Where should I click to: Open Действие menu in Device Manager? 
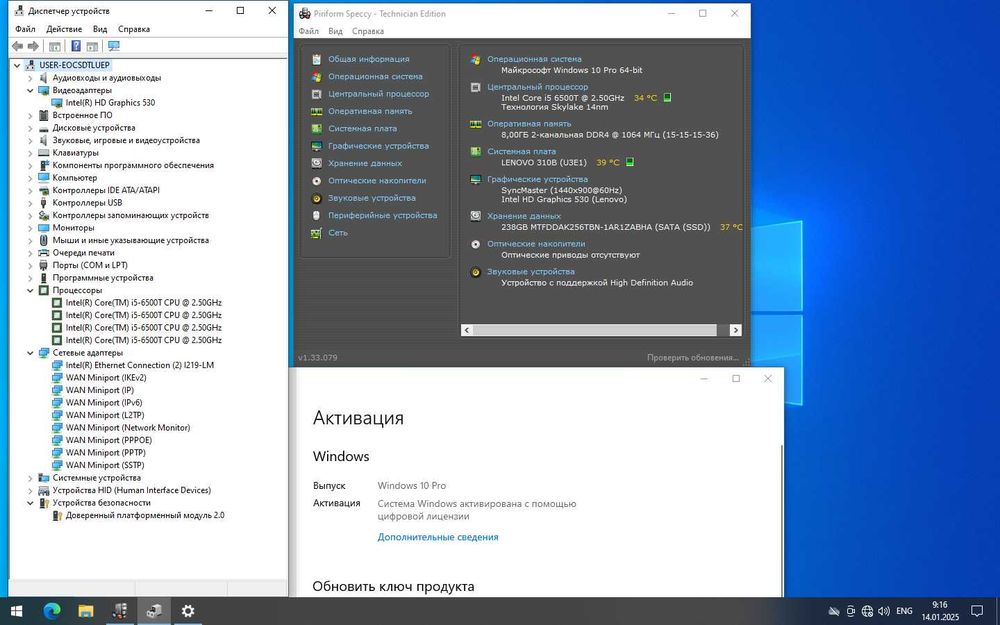pyautogui.click(x=64, y=29)
